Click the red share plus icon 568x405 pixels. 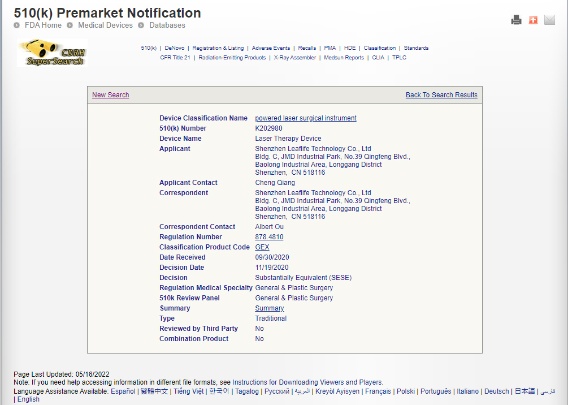(x=533, y=20)
